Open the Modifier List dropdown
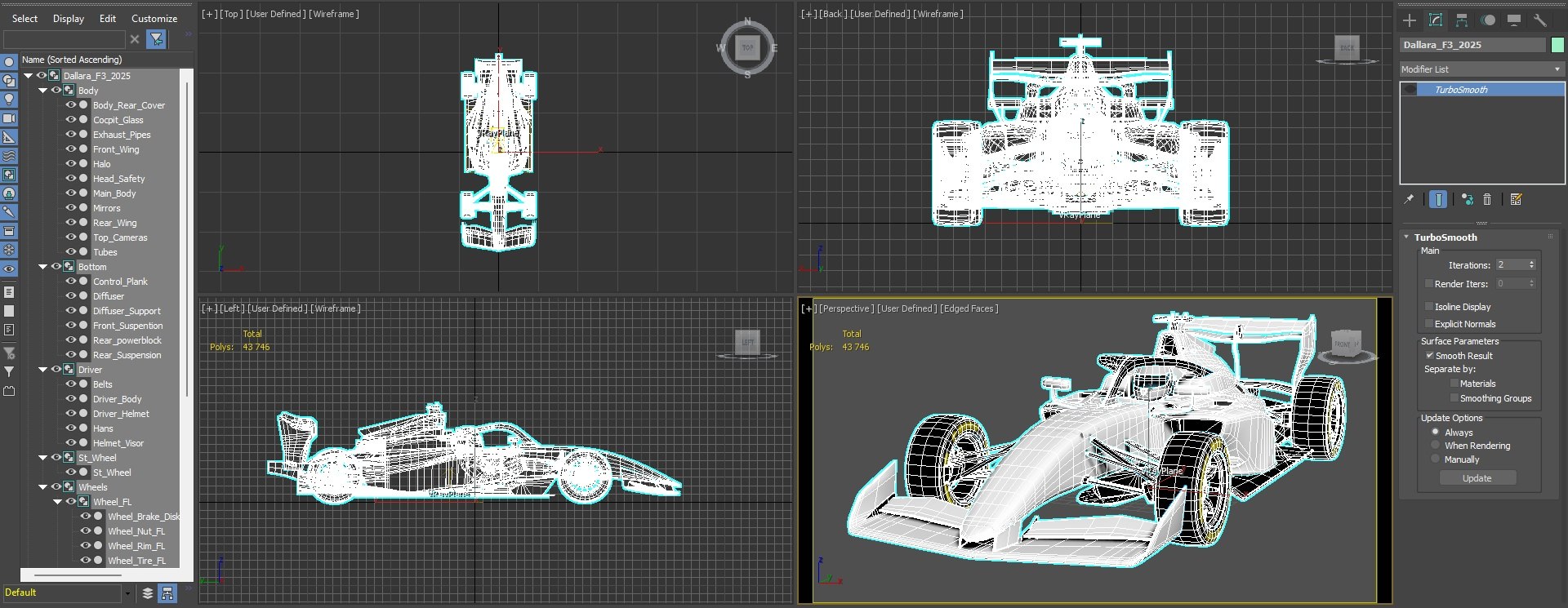 point(1481,69)
